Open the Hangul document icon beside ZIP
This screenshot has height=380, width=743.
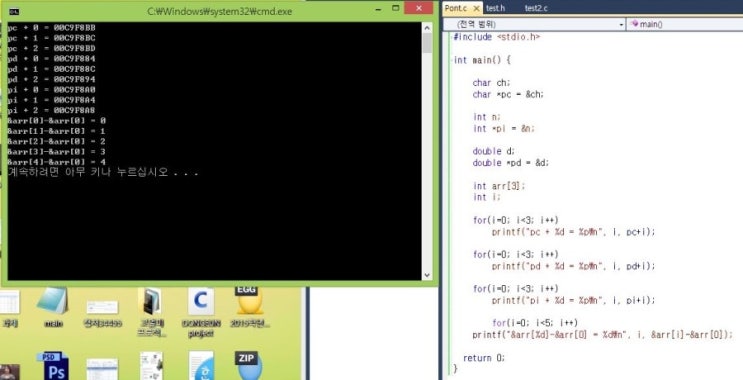pyautogui.click(x=201, y=365)
